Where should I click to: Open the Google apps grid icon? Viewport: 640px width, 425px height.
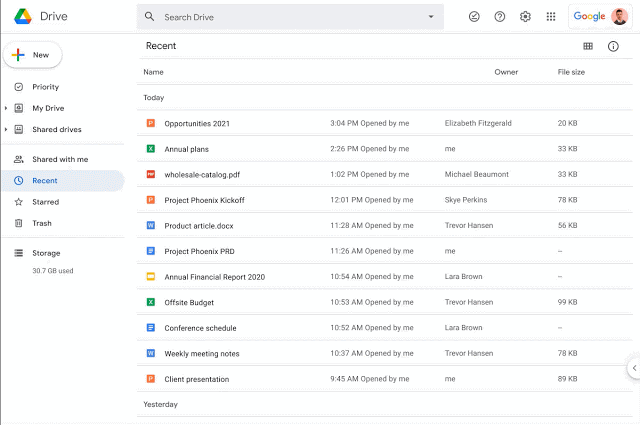(551, 17)
